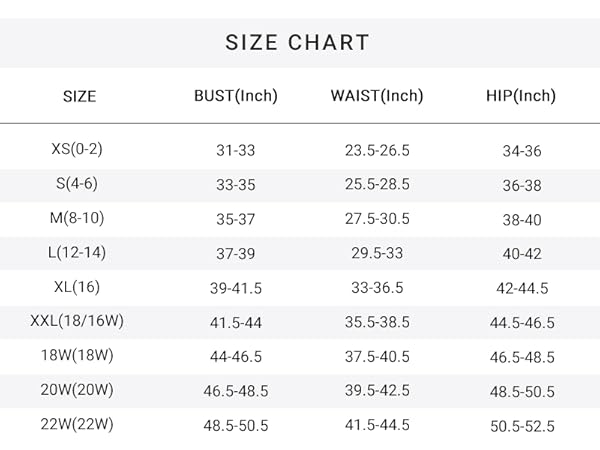This screenshot has width=600, height=450.
Task: Click the XS(0-2) size row label
Action: (77, 149)
